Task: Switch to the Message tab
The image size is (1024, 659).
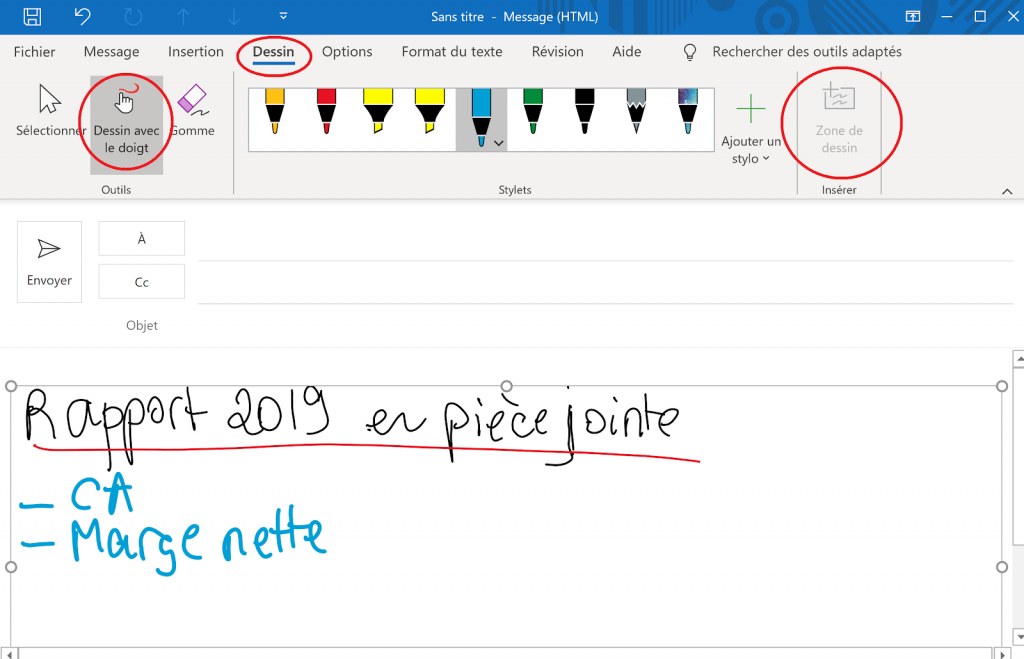Action: 111,52
